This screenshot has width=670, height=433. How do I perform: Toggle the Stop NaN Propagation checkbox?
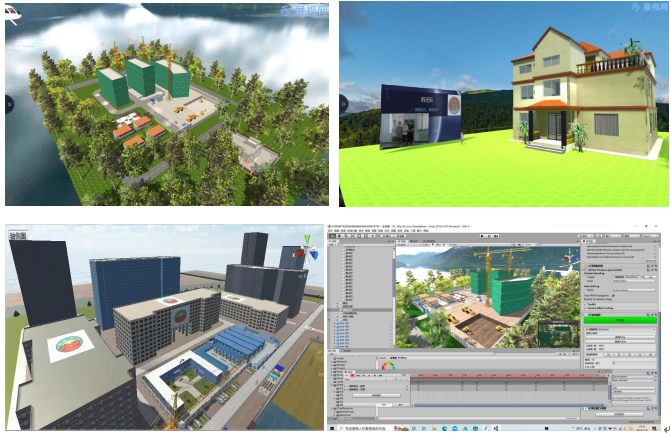[612, 294]
